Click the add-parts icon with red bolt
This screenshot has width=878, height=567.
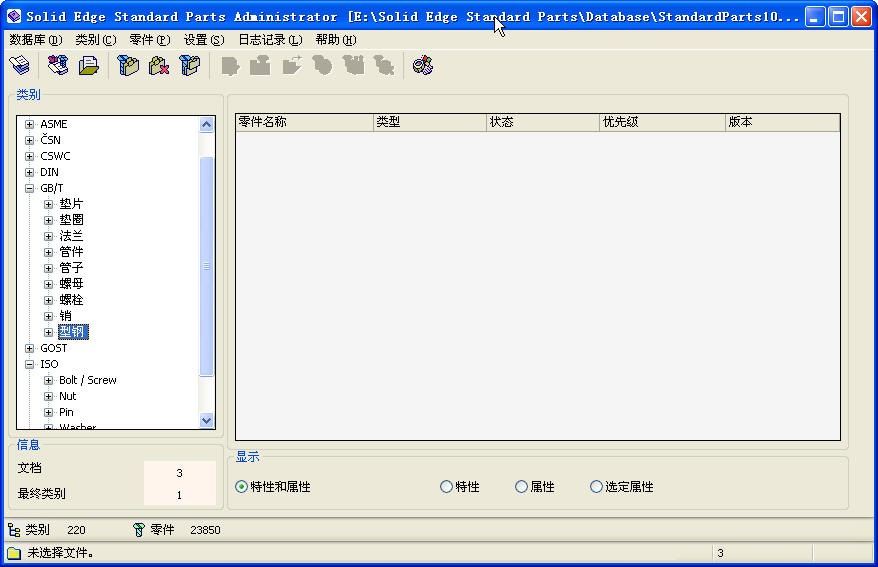click(x=58, y=65)
